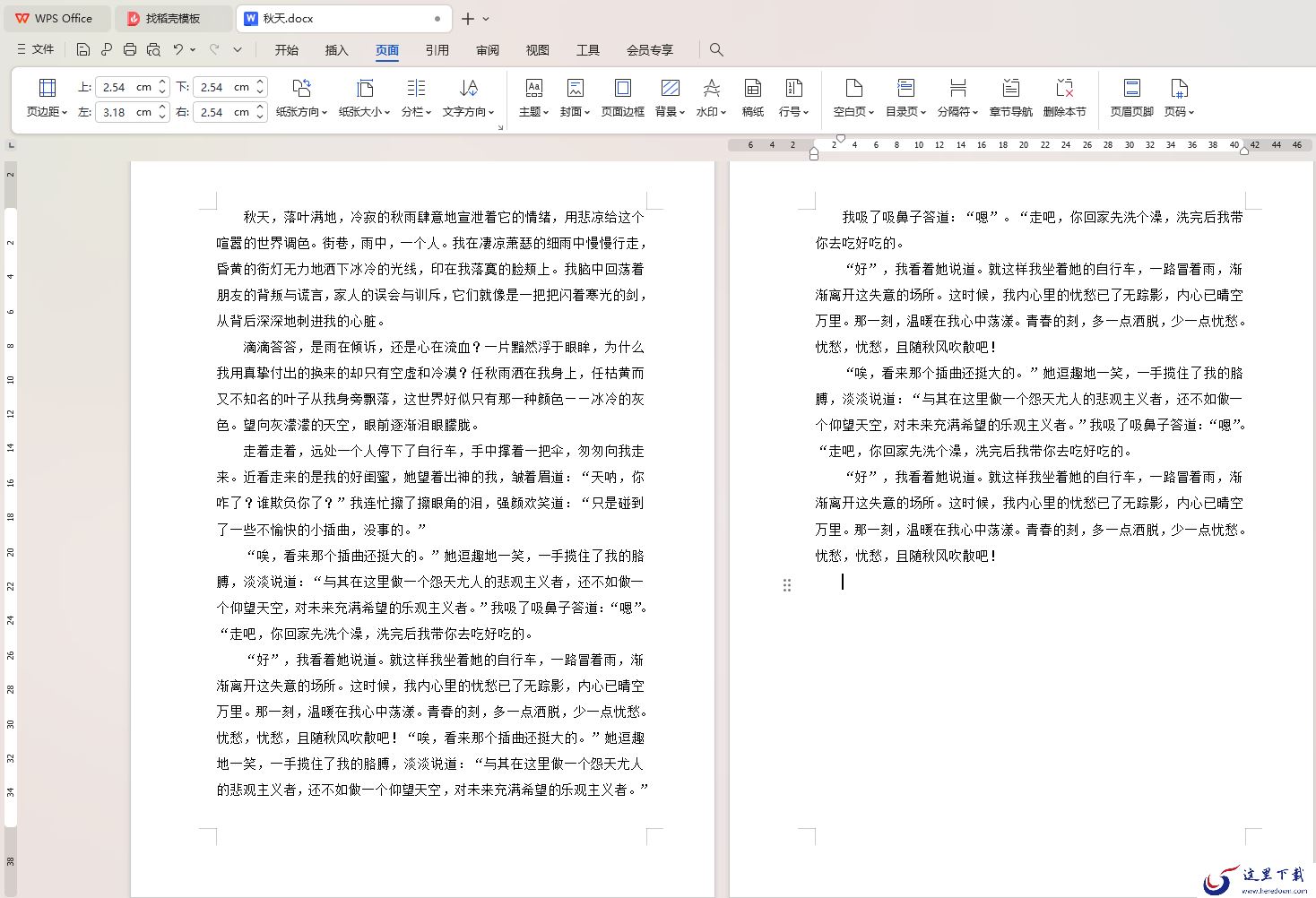This screenshot has width=1316, height=898.
Task: Switch to the 会员专享 tab
Action: click(650, 49)
